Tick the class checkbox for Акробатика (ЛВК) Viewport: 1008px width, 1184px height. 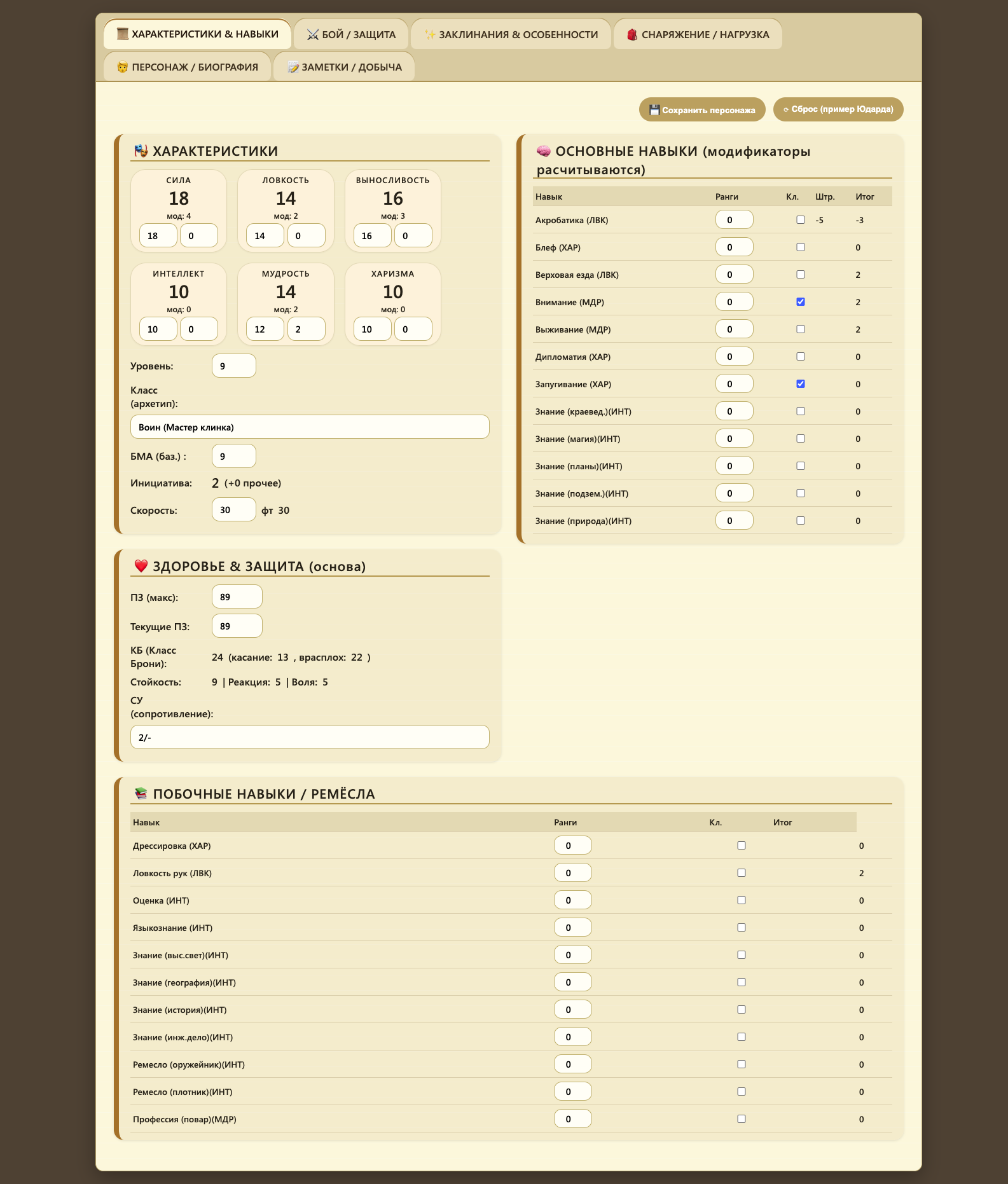click(801, 220)
